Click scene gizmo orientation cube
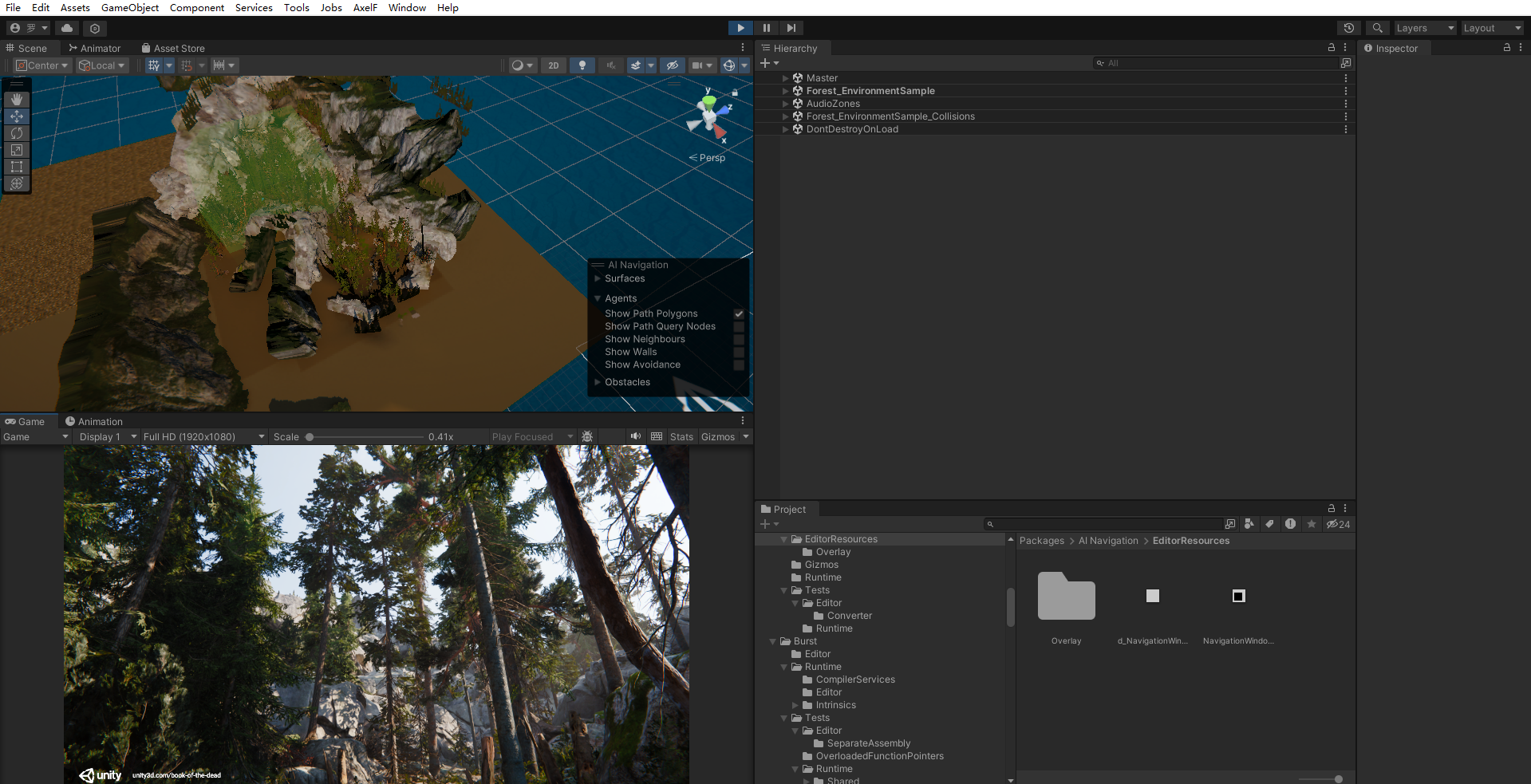Image resolution: width=1531 pixels, height=784 pixels. [708, 116]
